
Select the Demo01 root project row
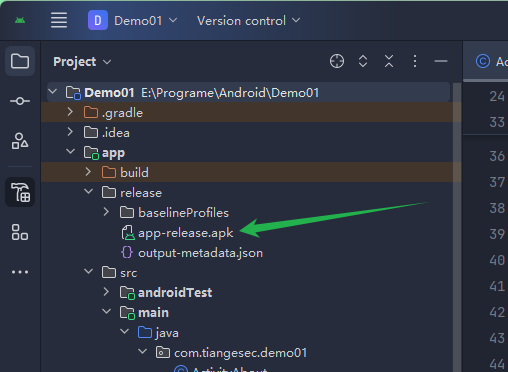pos(248,92)
